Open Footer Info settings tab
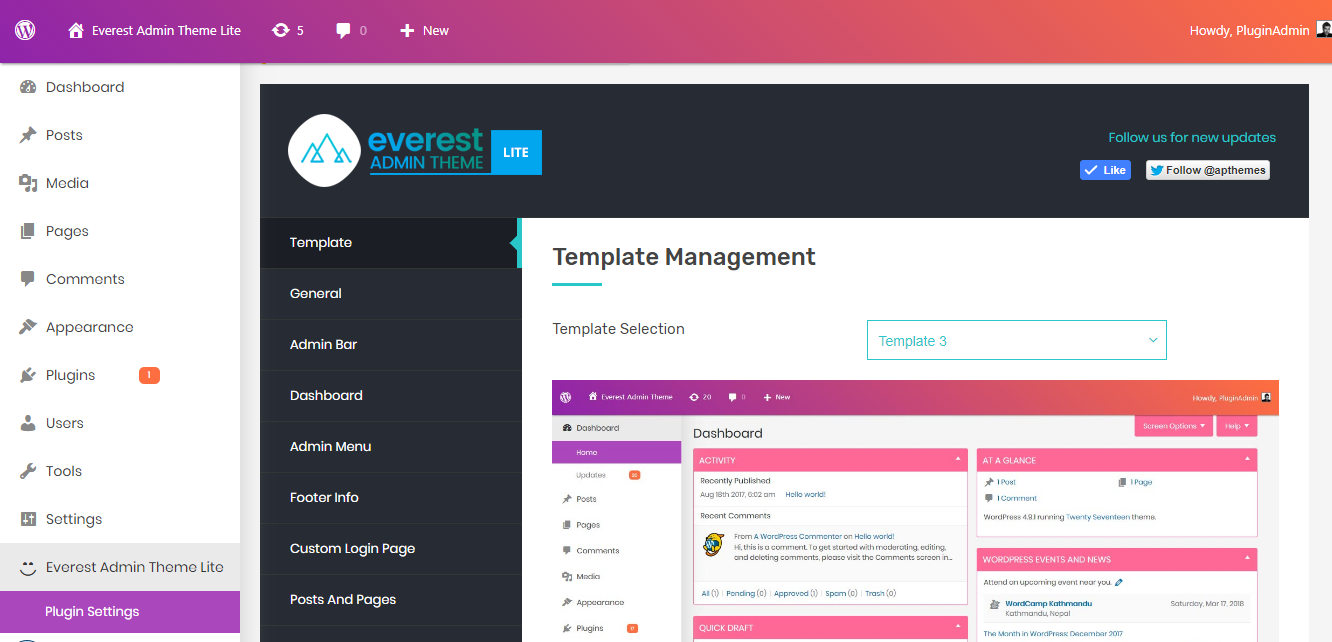The image size is (1332, 642). tap(390, 498)
